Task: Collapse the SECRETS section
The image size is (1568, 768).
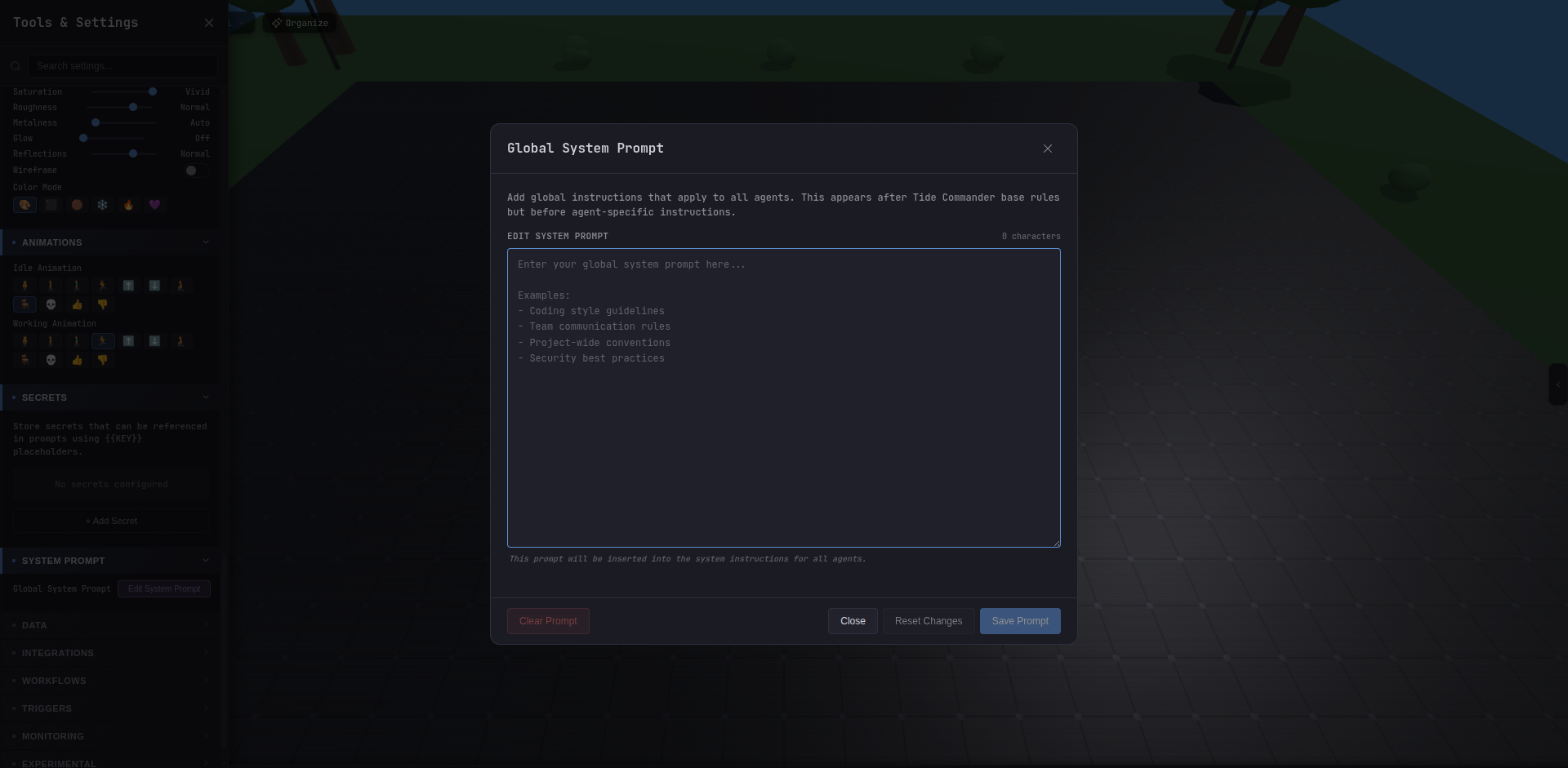Action: tap(109, 397)
